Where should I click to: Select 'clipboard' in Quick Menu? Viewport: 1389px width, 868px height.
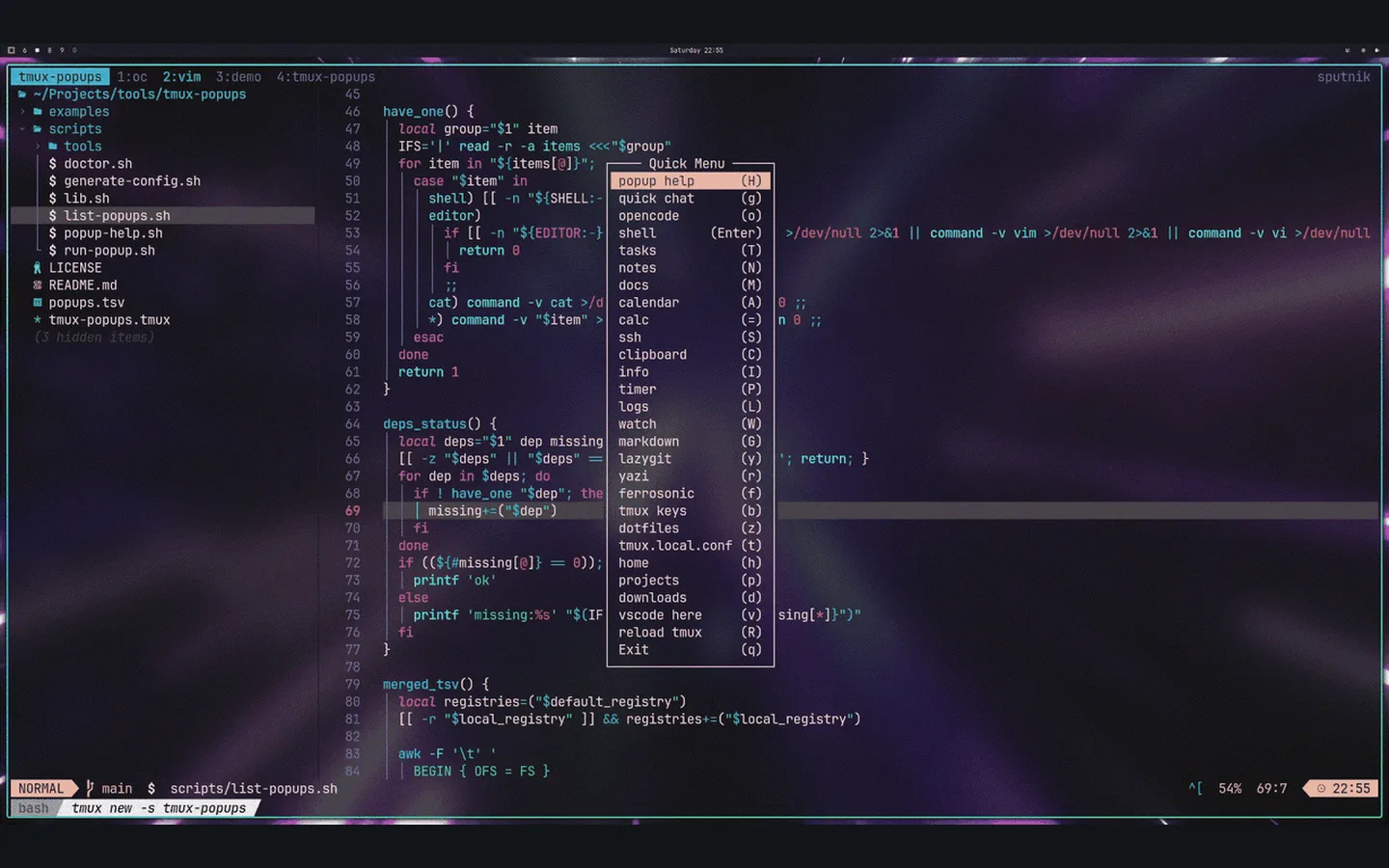click(691, 355)
